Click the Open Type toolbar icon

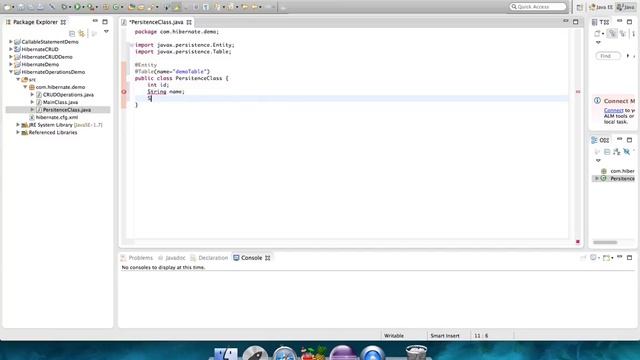131,7
